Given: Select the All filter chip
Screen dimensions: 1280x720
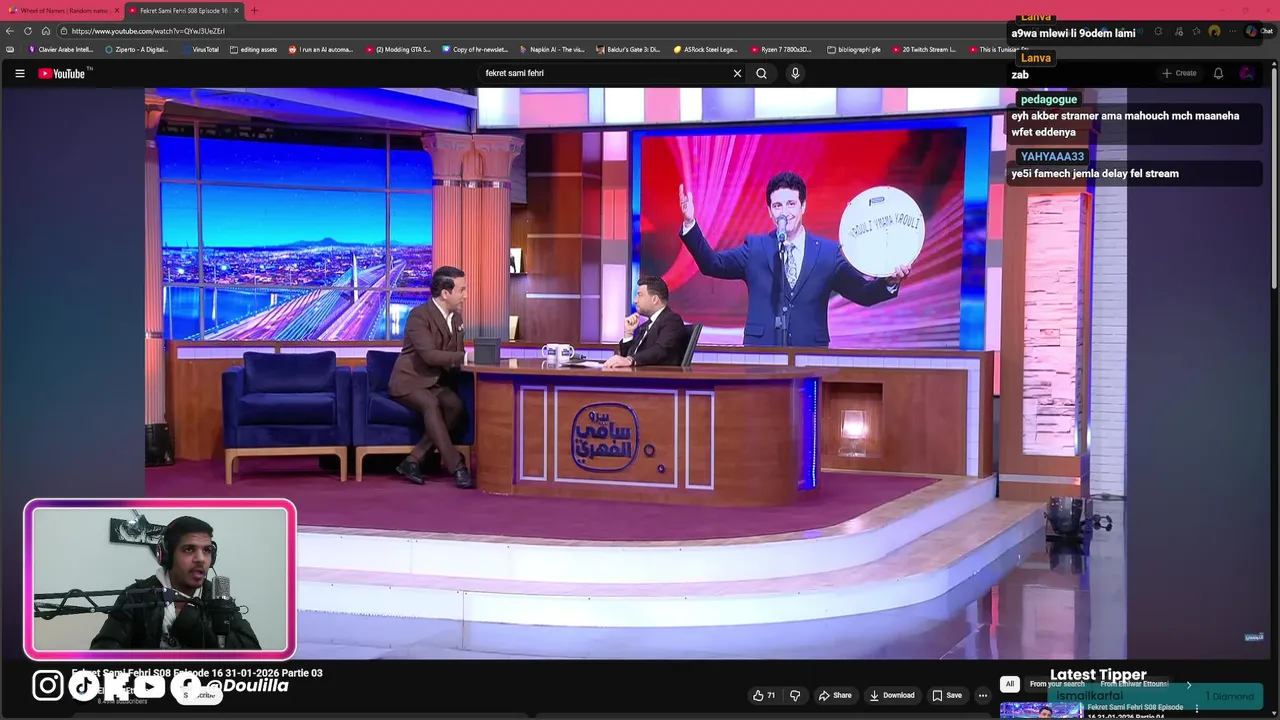Looking at the screenshot, I should (x=1010, y=684).
